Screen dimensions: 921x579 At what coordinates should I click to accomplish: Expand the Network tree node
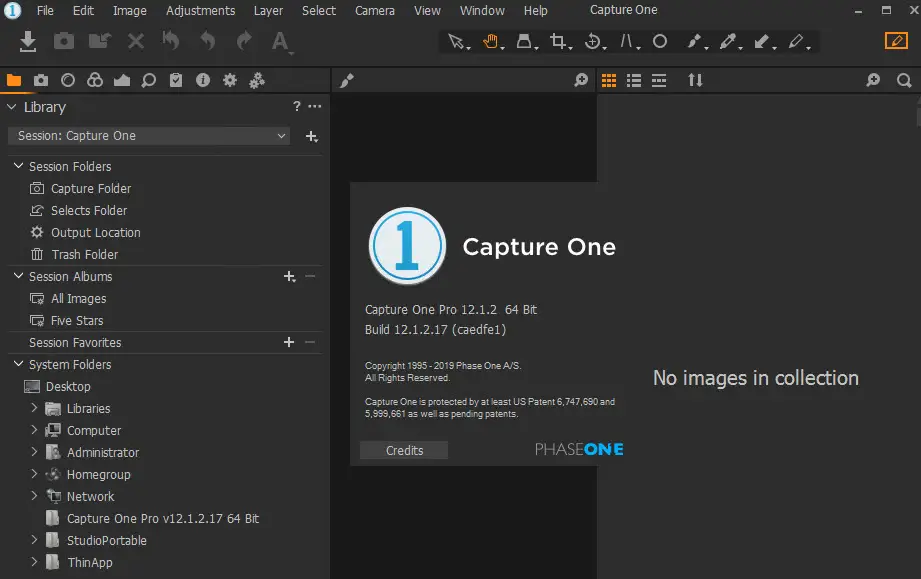[x=34, y=496]
